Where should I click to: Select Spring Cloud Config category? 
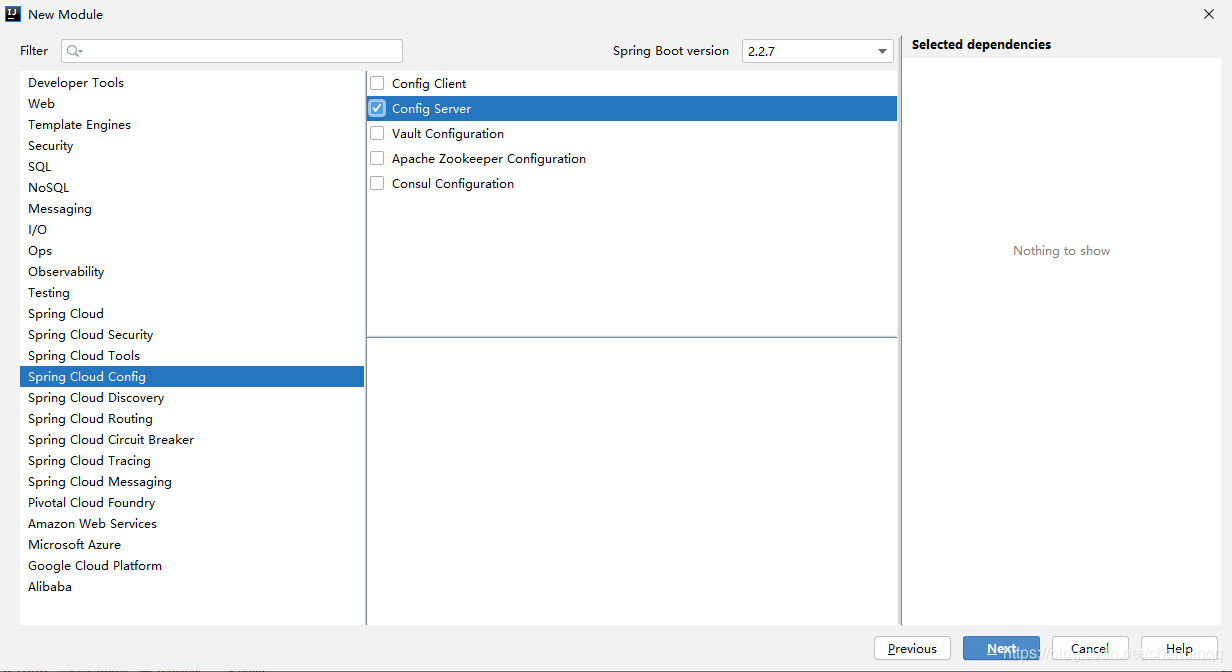point(192,377)
